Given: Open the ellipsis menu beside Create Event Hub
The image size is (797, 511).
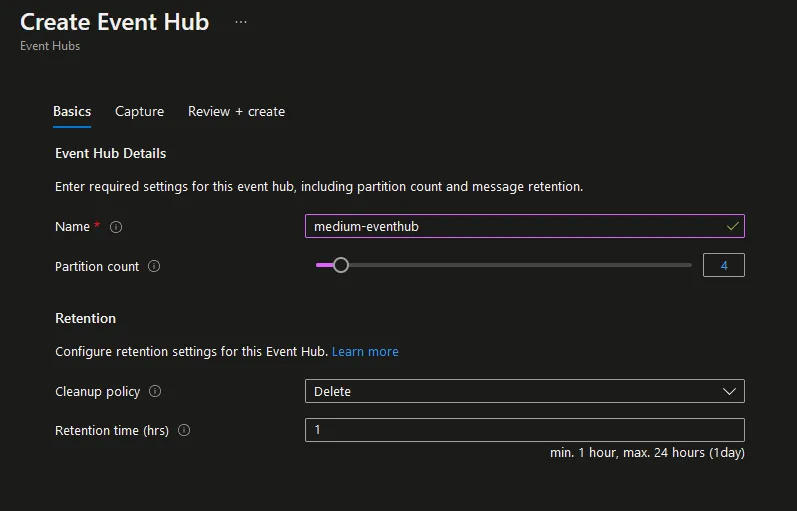Looking at the screenshot, I should click(241, 22).
